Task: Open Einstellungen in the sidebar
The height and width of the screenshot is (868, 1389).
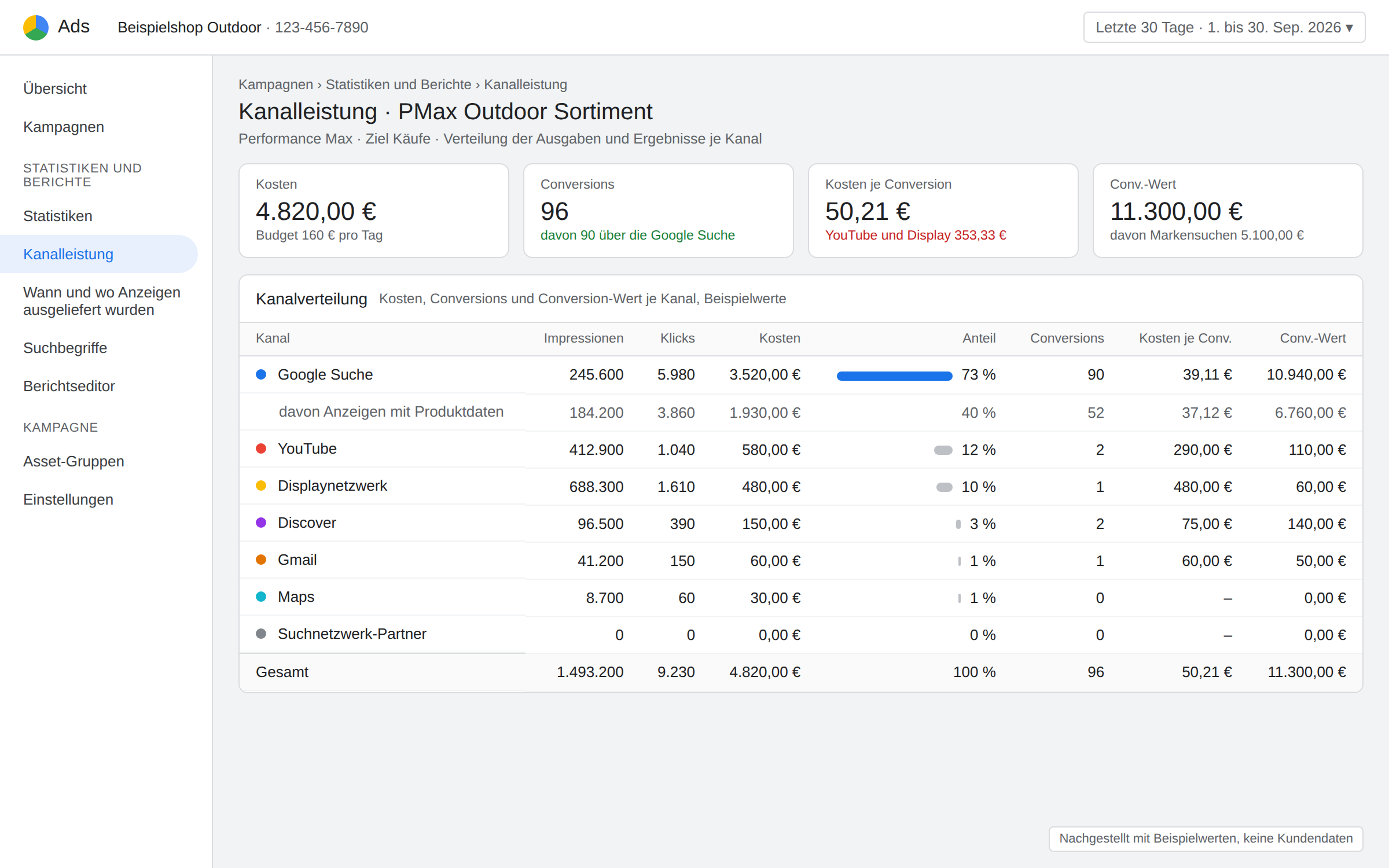Action: (x=68, y=499)
